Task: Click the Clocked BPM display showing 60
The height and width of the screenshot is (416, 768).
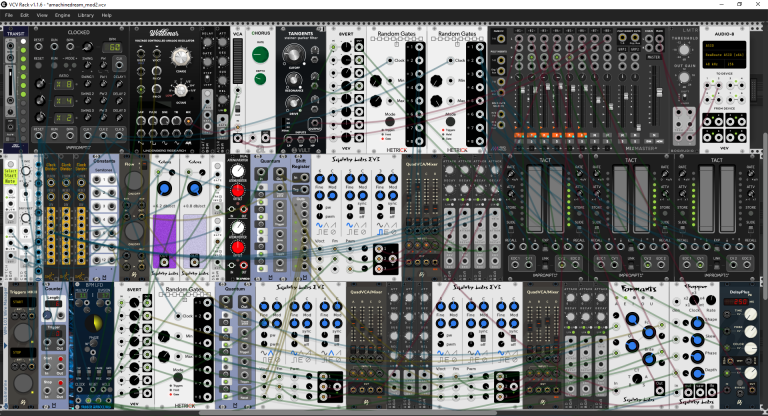Action: pos(114,48)
